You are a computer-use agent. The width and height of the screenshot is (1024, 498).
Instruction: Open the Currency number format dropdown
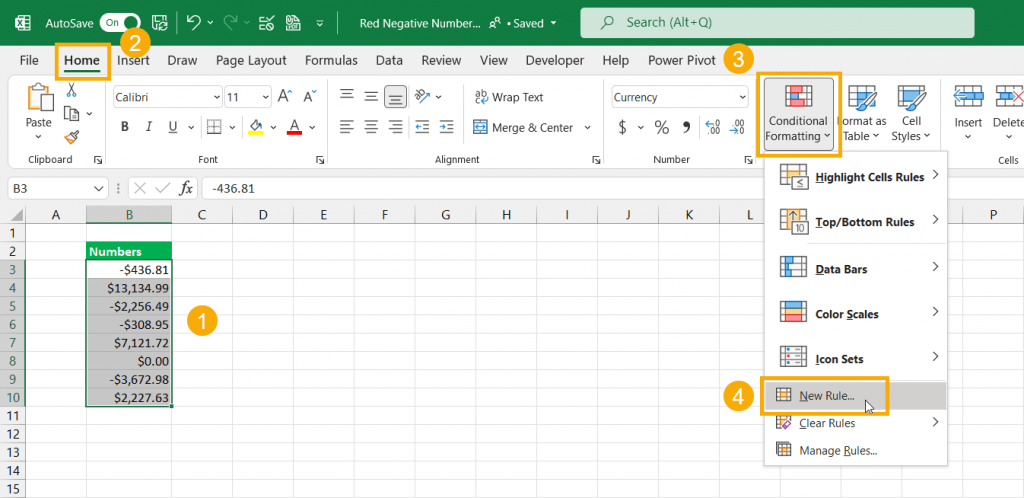click(x=741, y=97)
